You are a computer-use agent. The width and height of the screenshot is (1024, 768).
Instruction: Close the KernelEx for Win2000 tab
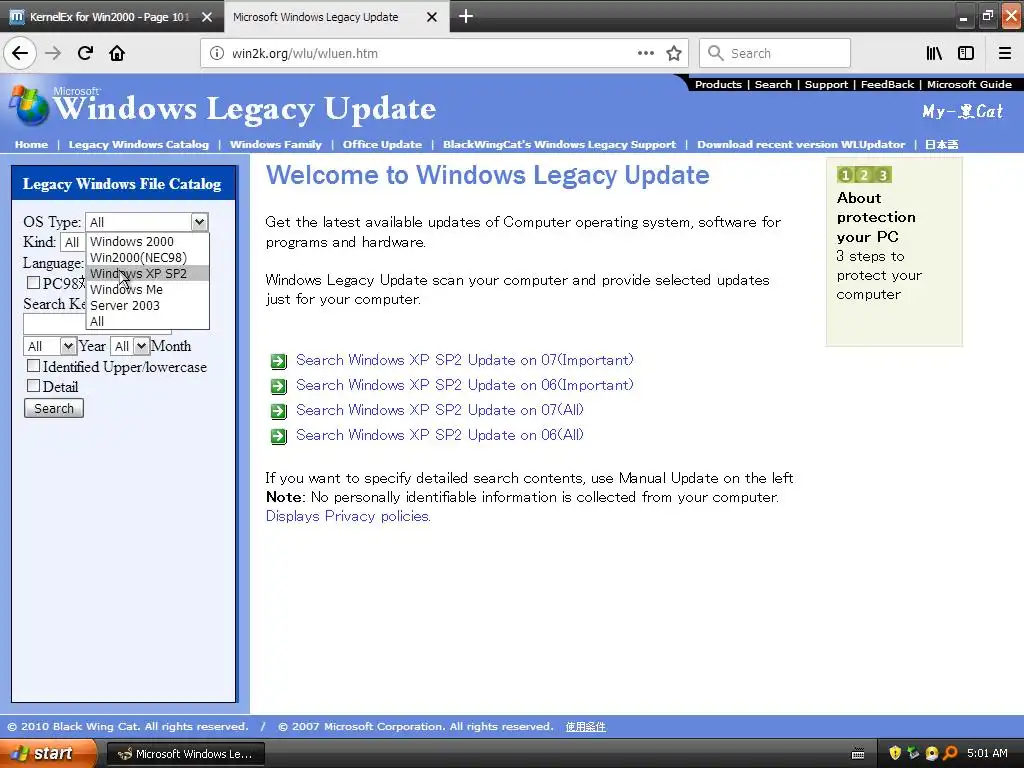(x=207, y=17)
